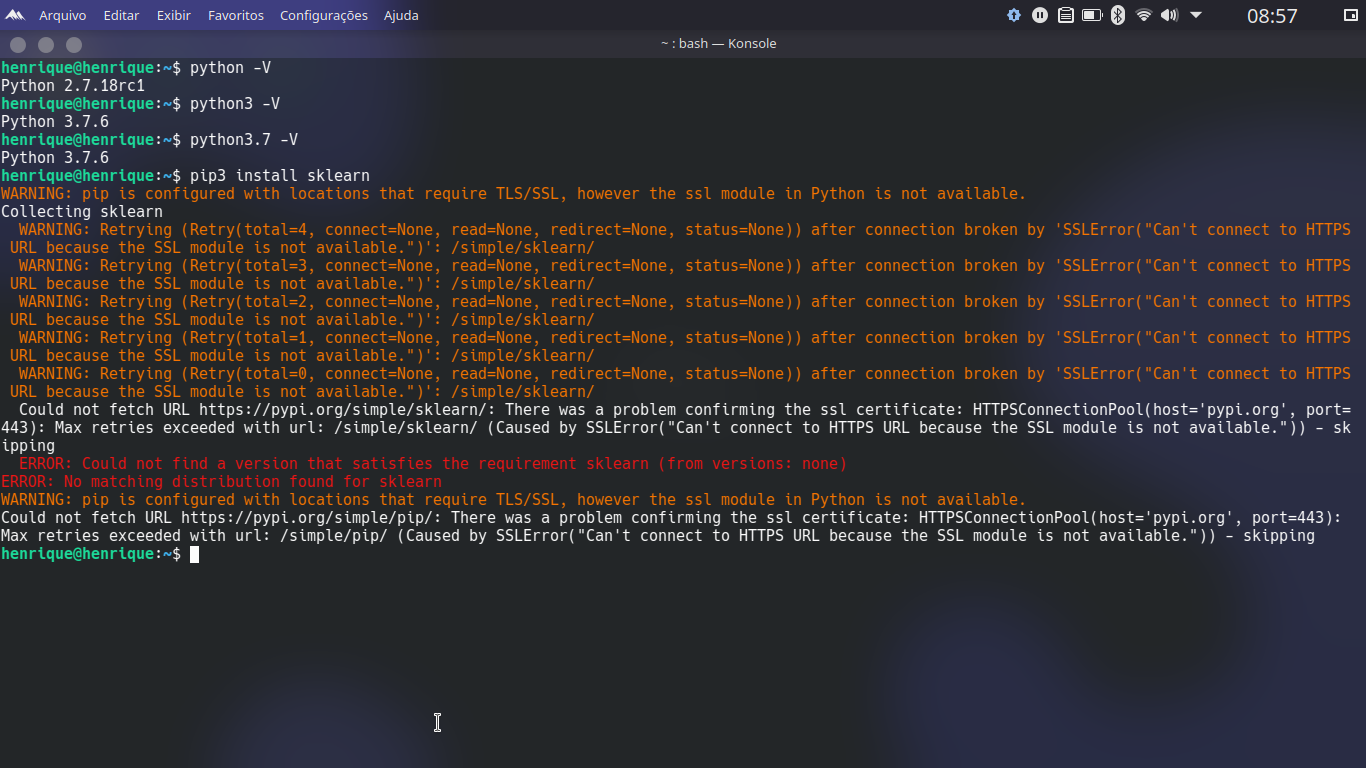
Task: Click 'ERROR: No matching distribution found' line
Action: point(221,482)
